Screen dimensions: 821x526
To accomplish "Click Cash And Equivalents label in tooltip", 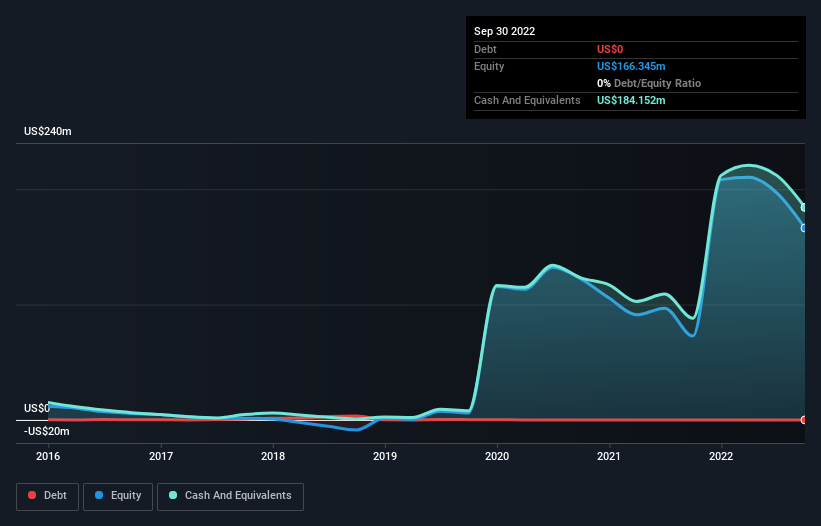I will (527, 100).
